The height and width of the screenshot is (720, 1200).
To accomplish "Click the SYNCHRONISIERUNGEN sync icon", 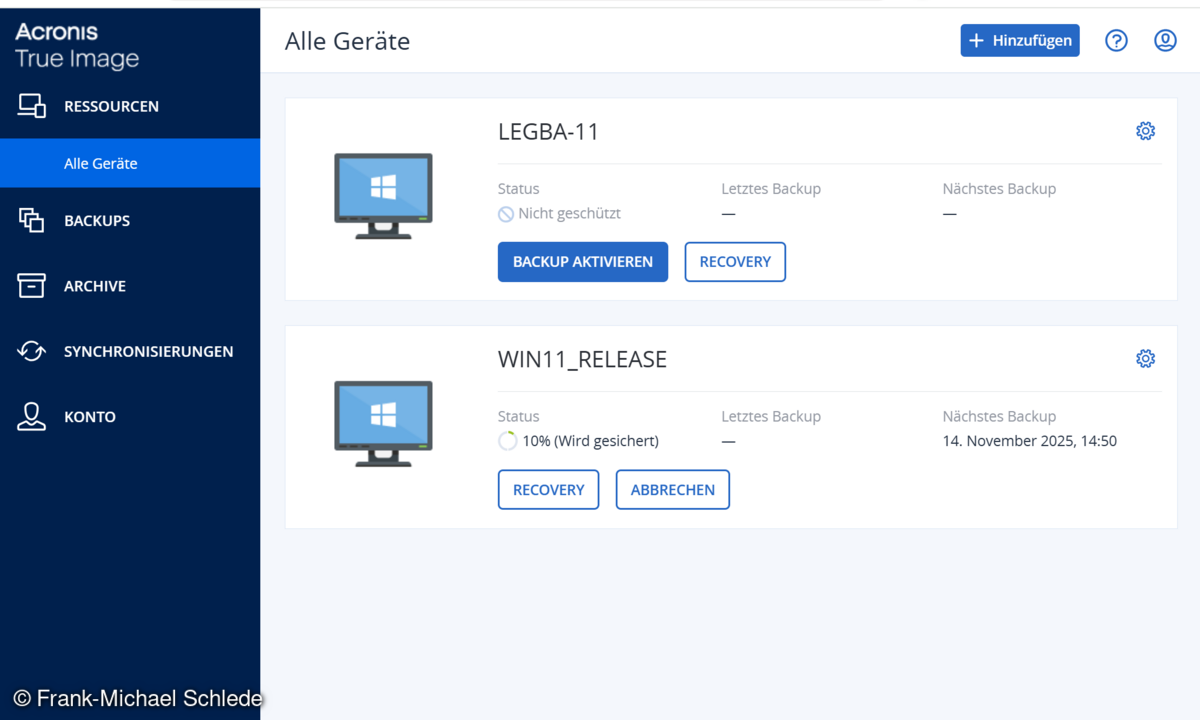I will tap(29, 351).
